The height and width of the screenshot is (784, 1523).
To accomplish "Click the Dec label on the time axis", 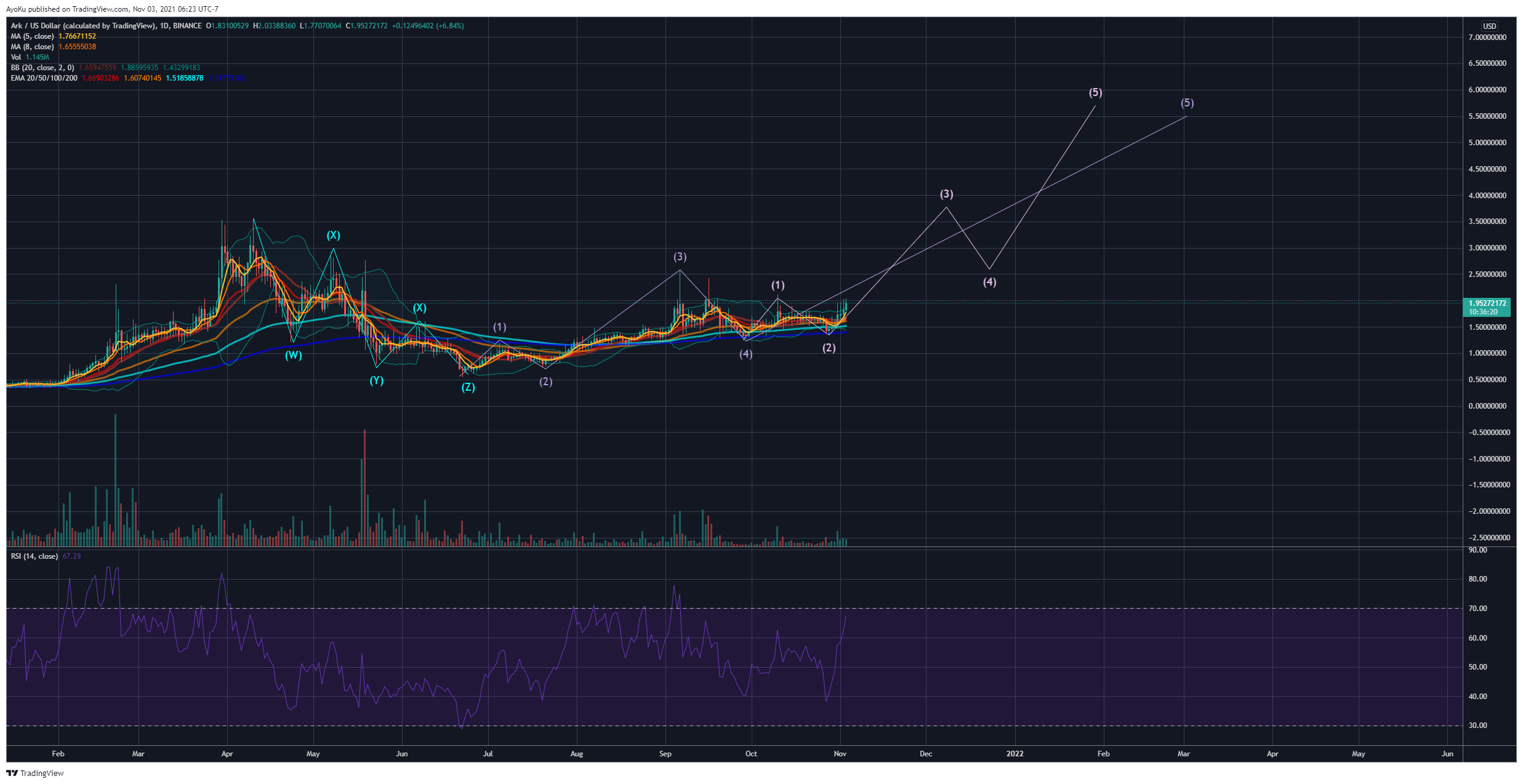I will click(926, 754).
